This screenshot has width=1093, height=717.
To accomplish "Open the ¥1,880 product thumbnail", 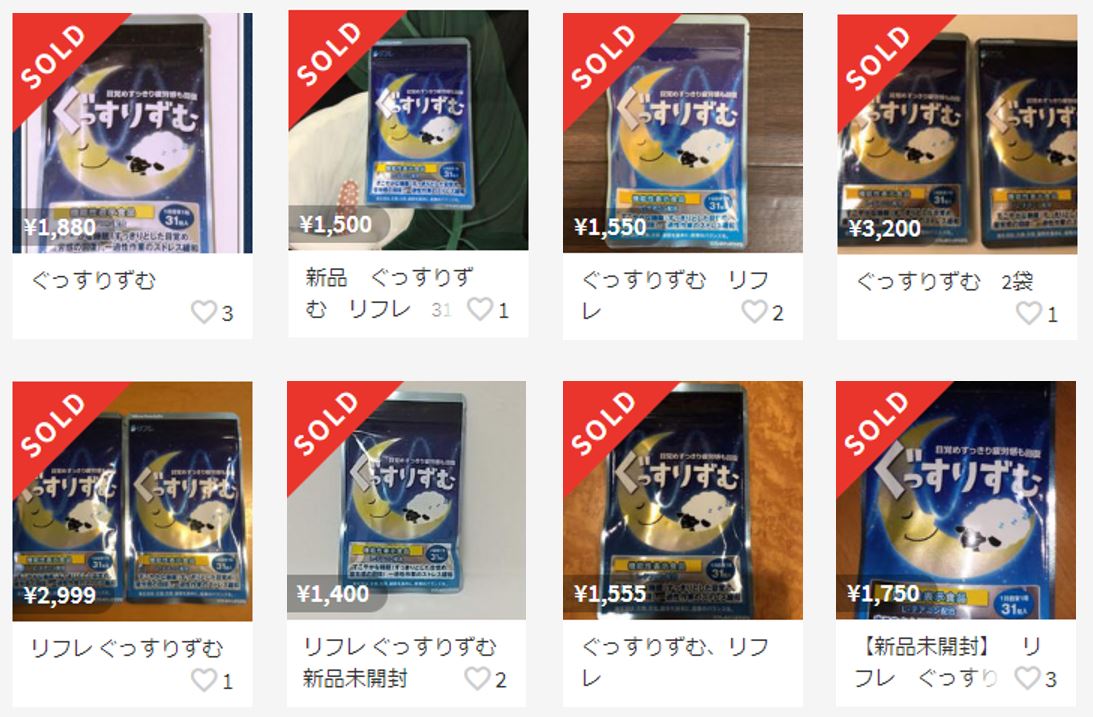I will pyautogui.click(x=132, y=132).
